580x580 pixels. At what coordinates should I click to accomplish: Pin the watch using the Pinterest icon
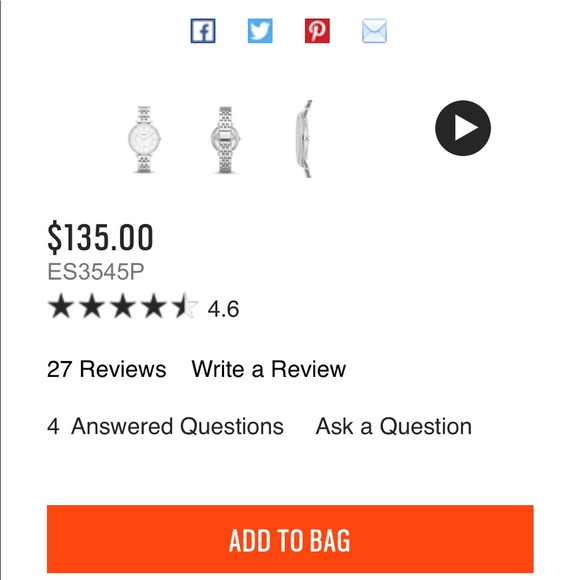[317, 31]
